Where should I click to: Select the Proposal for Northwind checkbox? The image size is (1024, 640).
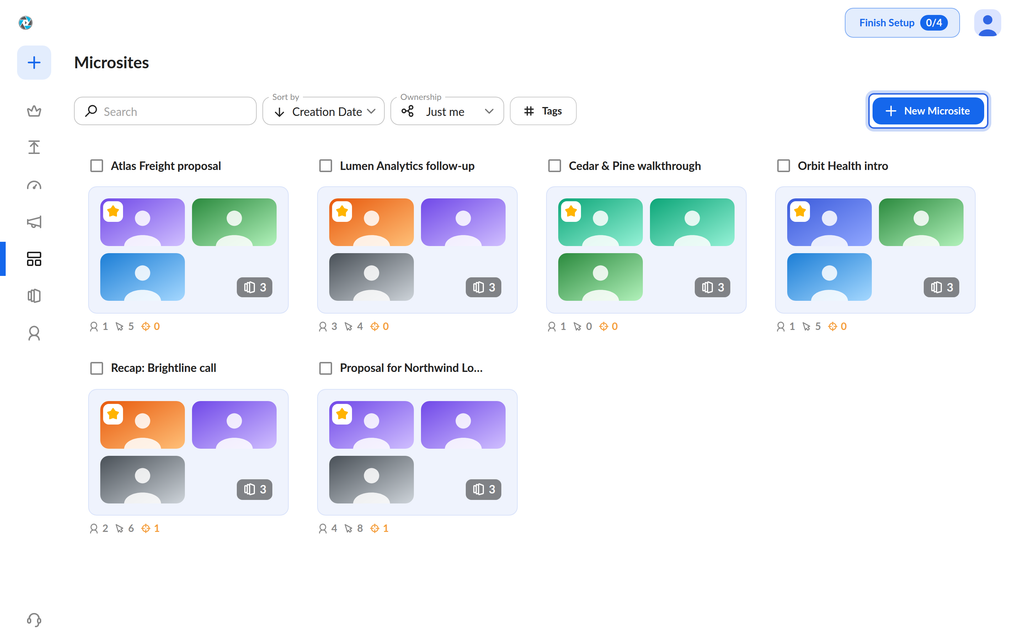click(325, 368)
